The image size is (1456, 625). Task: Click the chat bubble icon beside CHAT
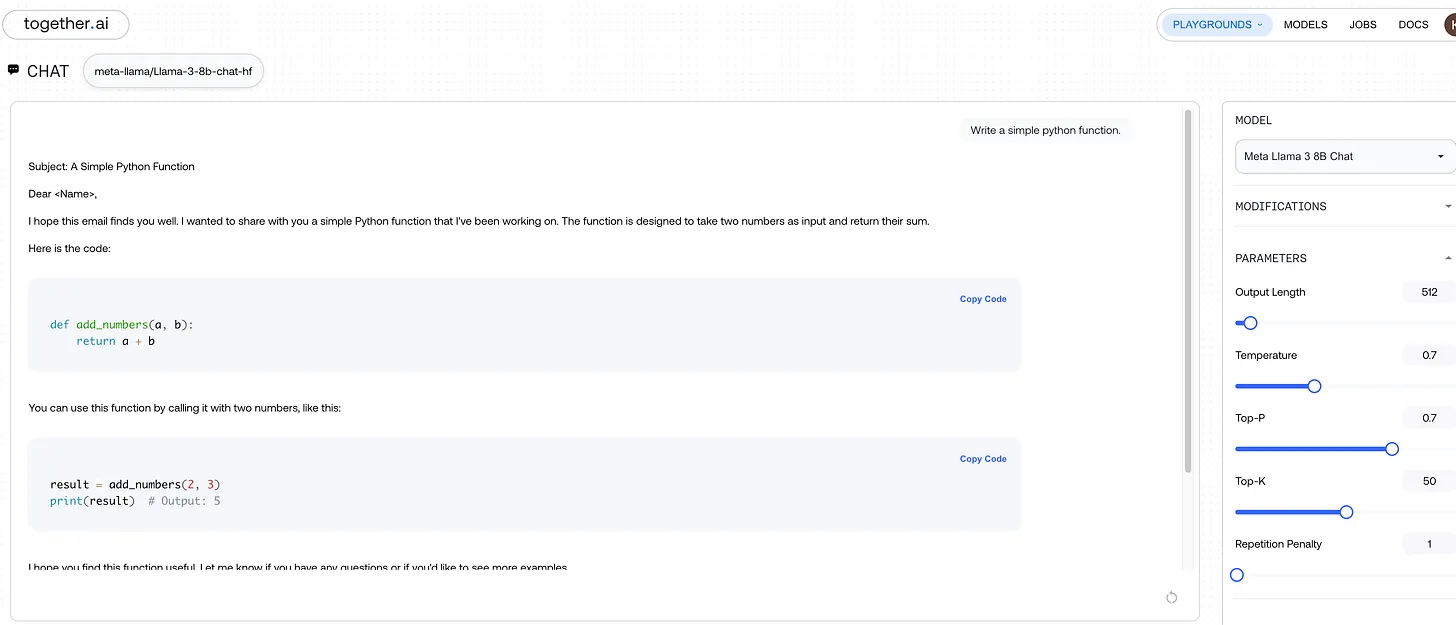(x=13, y=70)
